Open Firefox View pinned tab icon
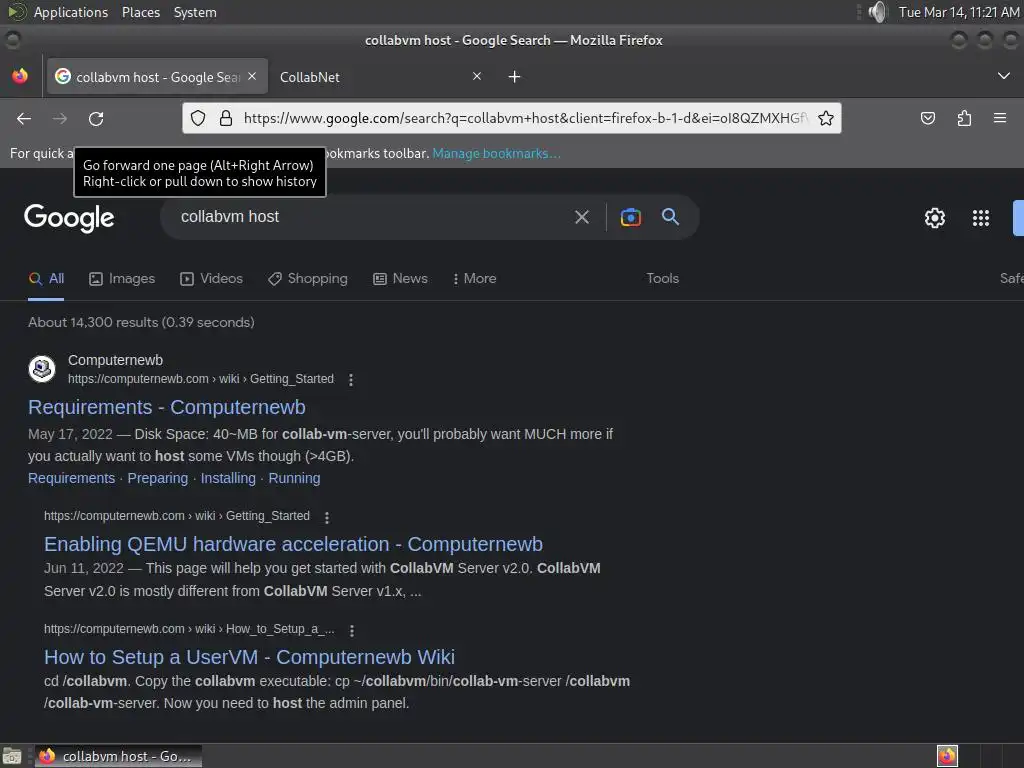 click(20, 76)
